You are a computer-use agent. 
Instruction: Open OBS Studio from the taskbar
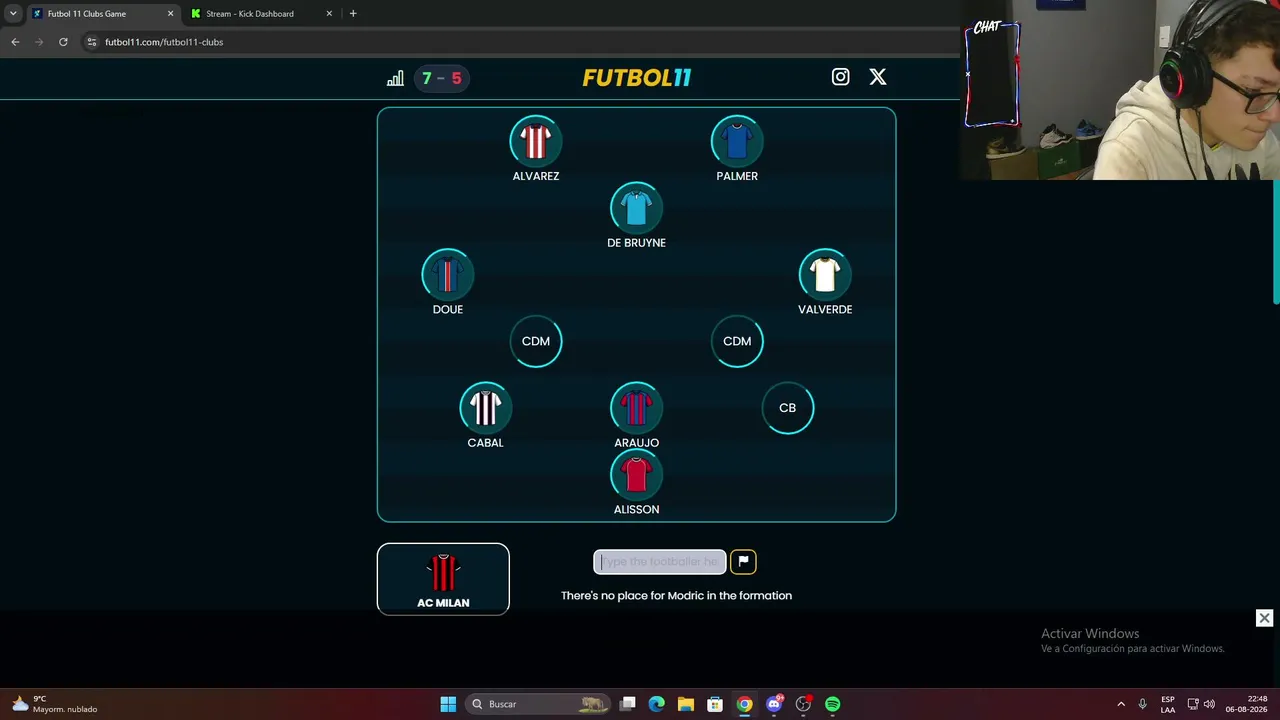pos(803,704)
